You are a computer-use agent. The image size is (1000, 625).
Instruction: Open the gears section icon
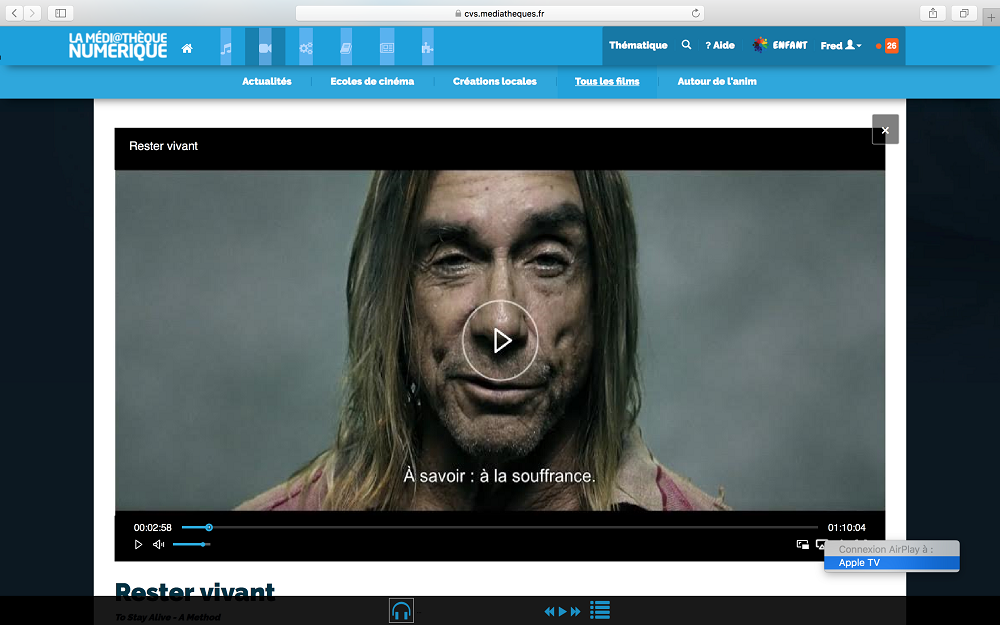[305, 47]
